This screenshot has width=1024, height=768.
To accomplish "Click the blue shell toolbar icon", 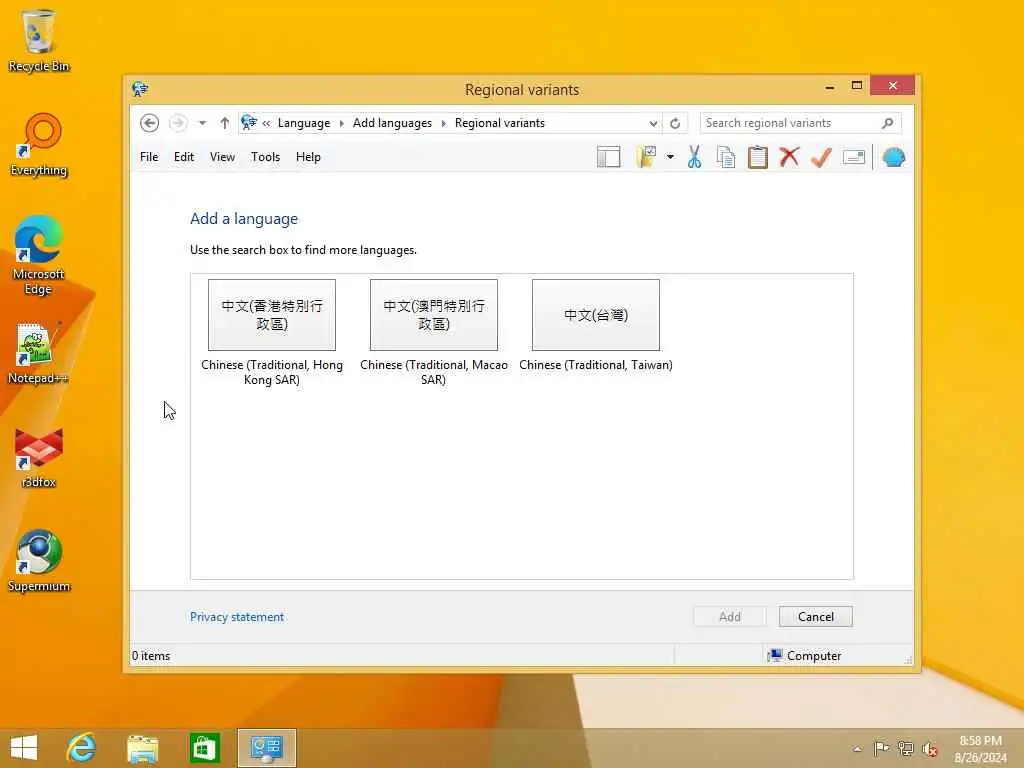I will 893,157.
